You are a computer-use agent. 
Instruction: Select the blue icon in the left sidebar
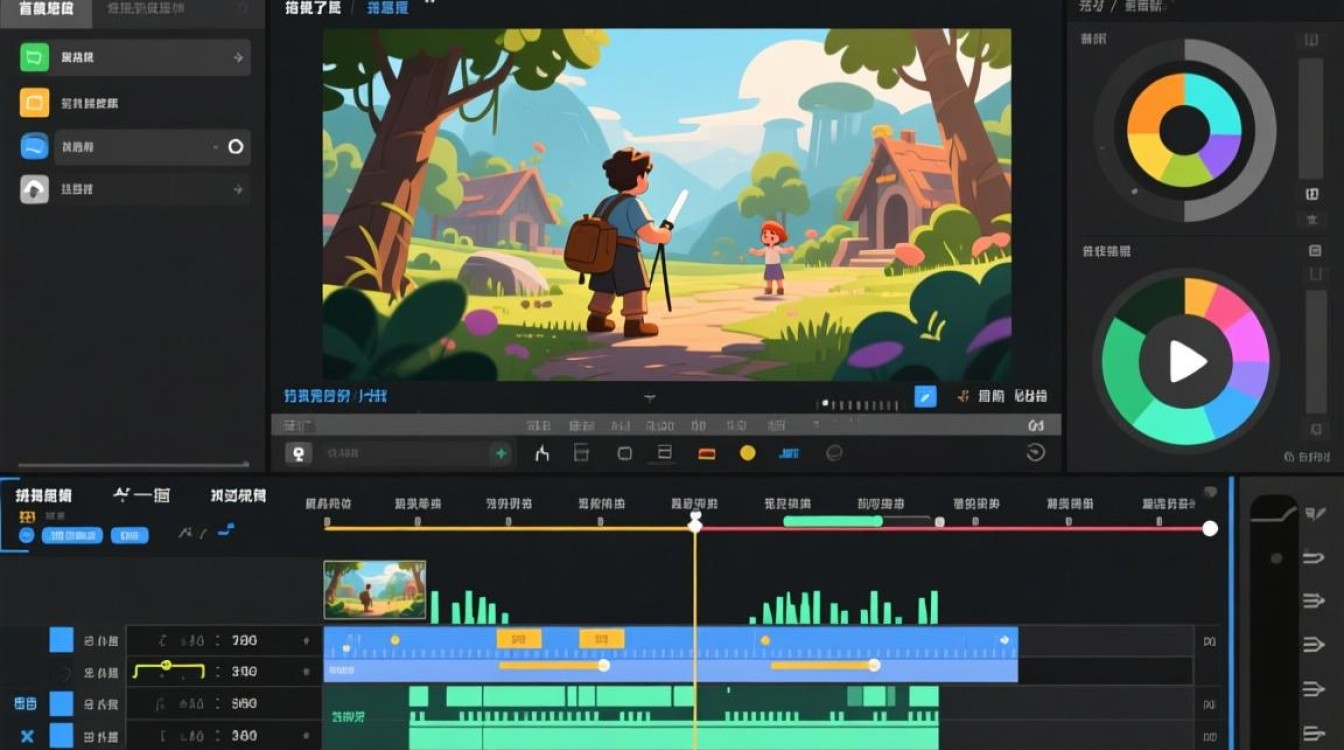point(34,147)
